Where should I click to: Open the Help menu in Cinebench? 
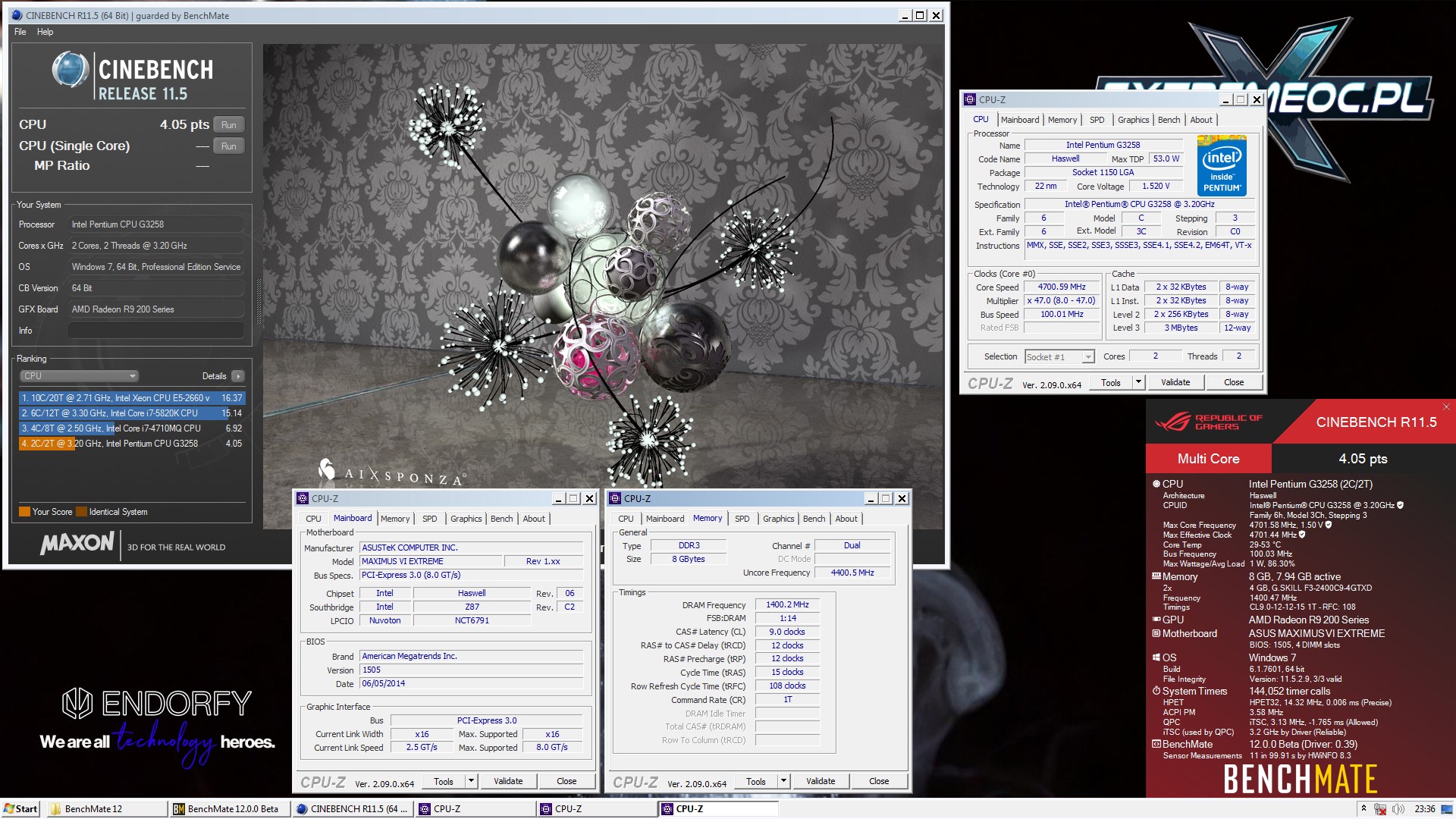(x=45, y=32)
